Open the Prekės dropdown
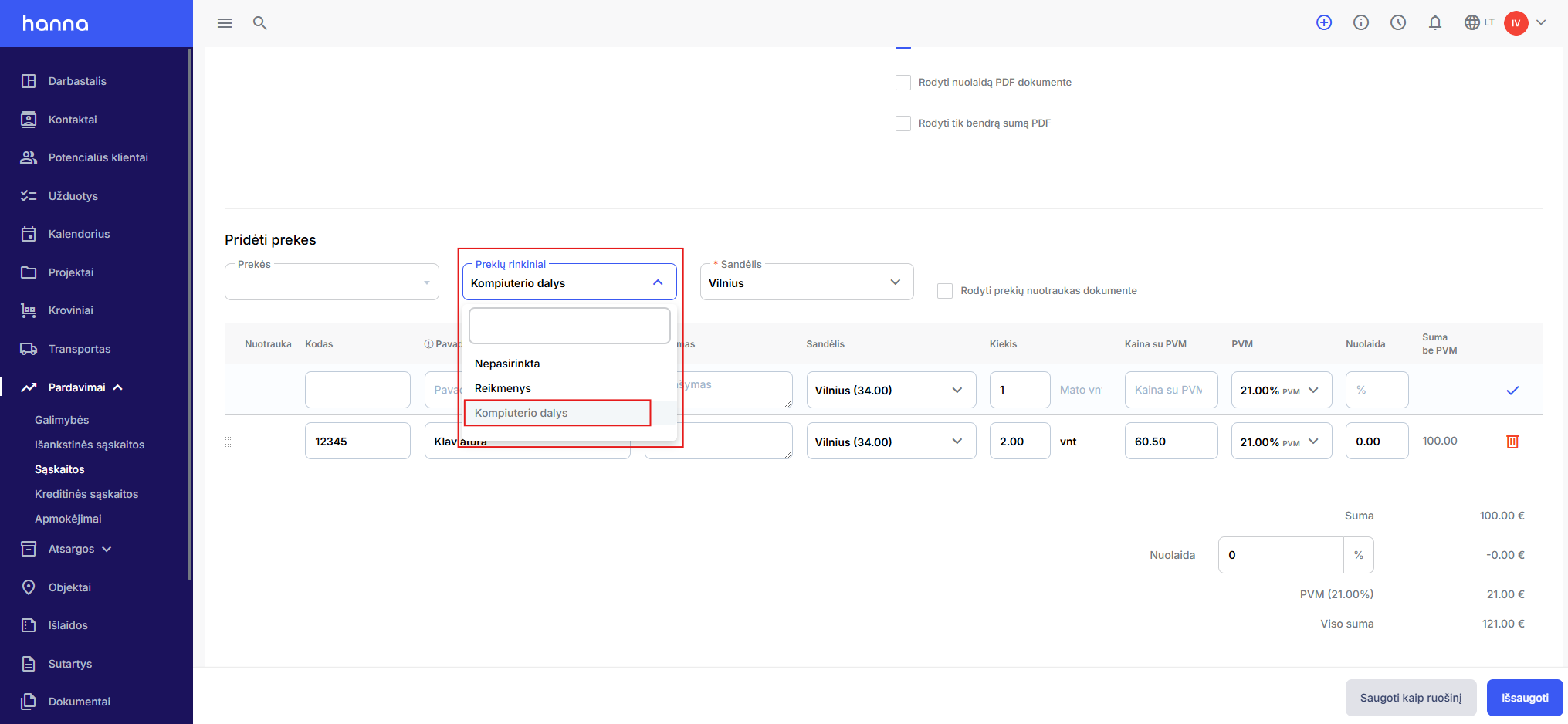Viewport: 1568px width, 724px height. (x=332, y=282)
